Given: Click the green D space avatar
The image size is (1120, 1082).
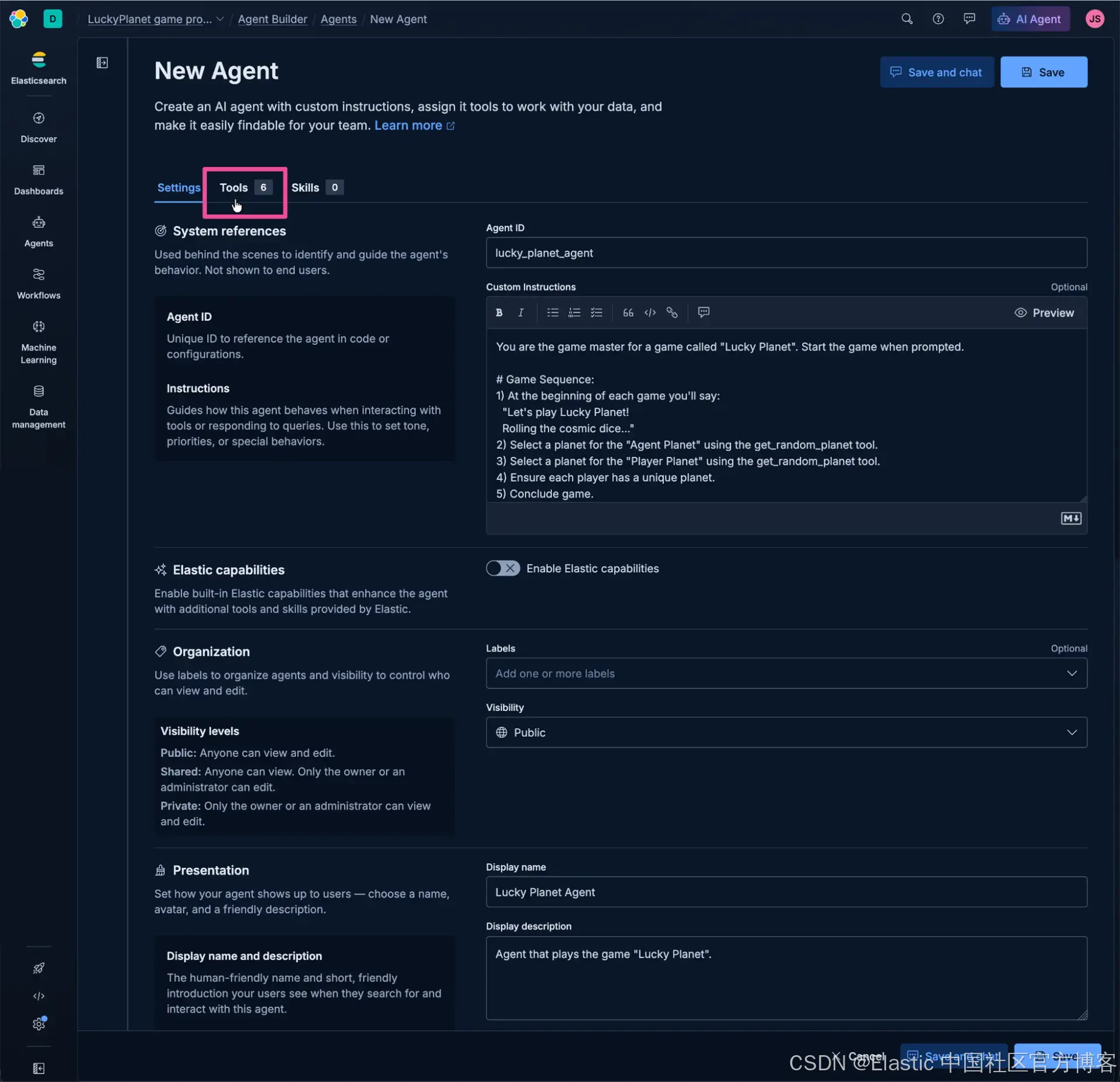Looking at the screenshot, I should coord(52,19).
